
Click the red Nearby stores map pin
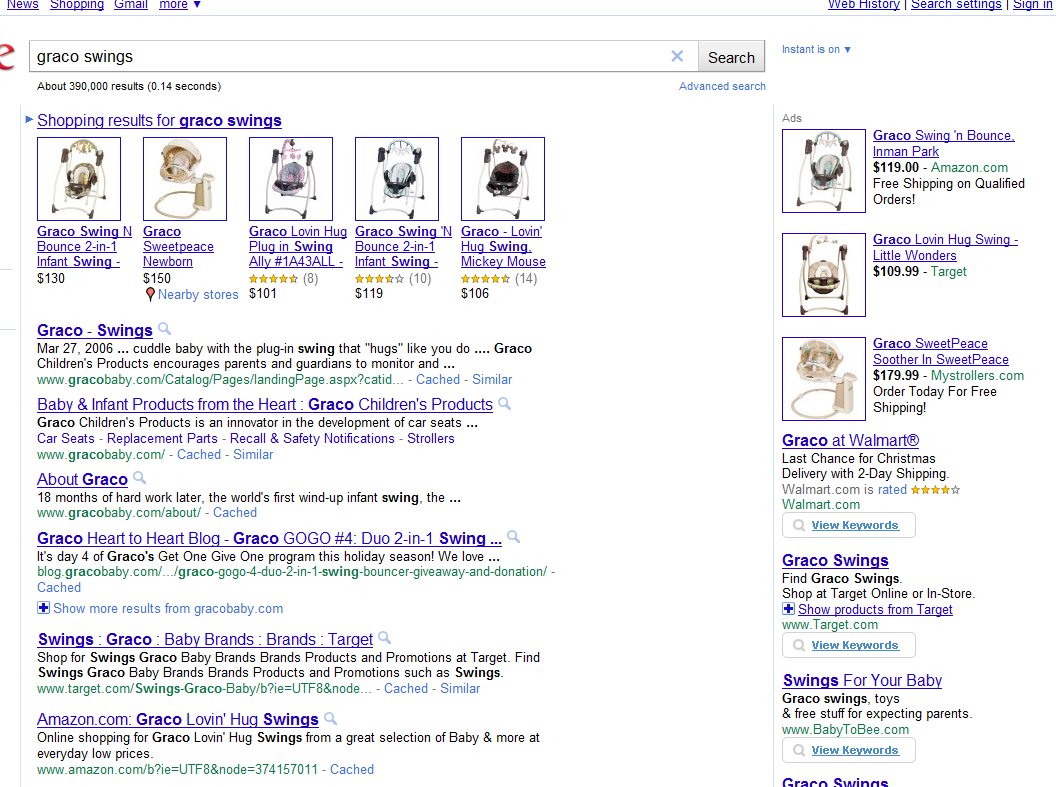coord(150,294)
